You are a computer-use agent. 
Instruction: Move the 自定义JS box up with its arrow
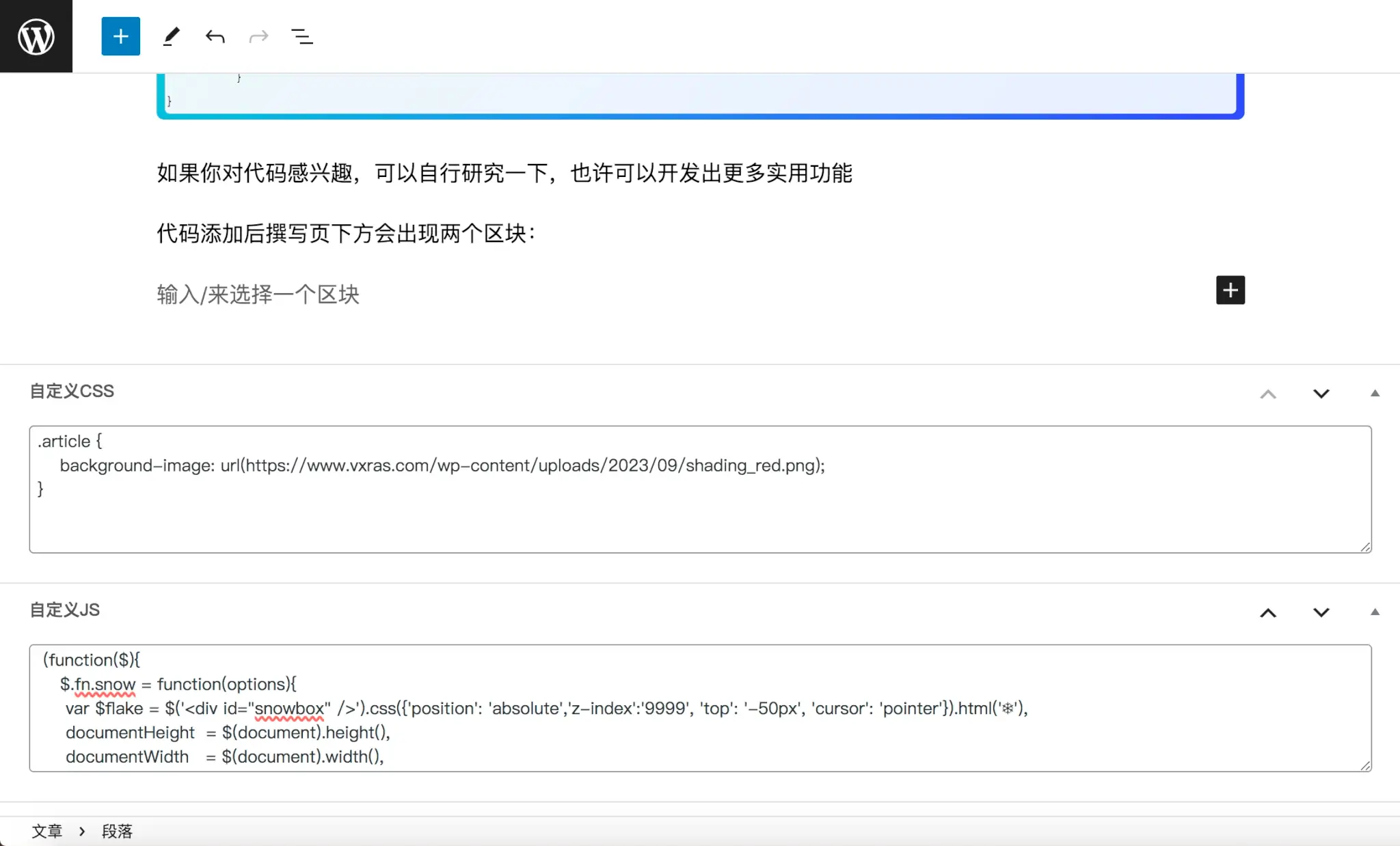click(1269, 613)
